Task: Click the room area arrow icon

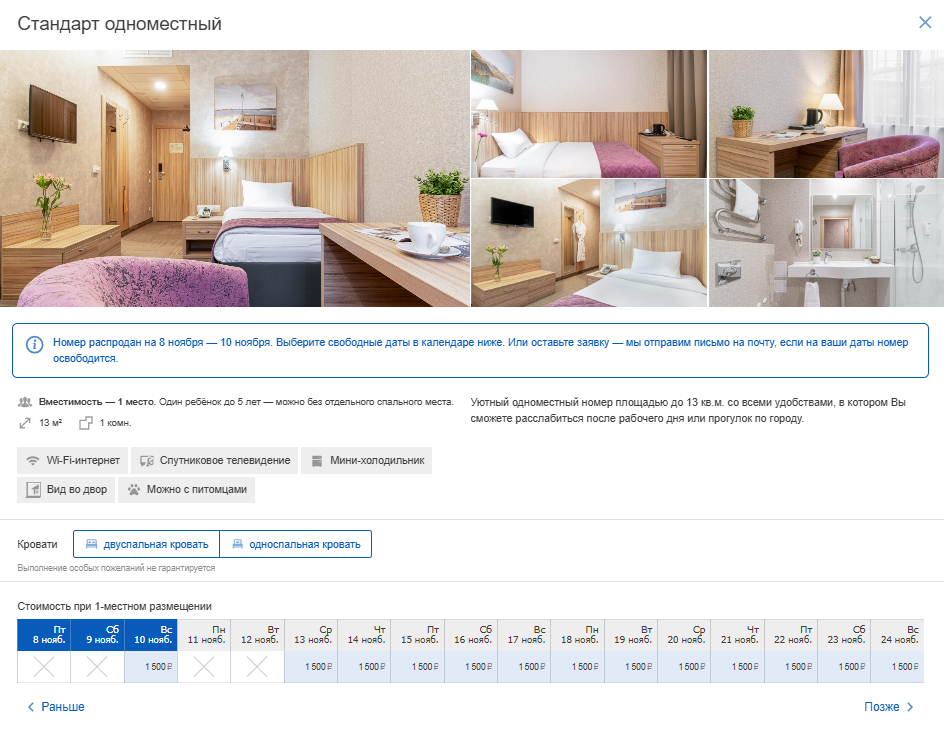Action: click(25, 423)
